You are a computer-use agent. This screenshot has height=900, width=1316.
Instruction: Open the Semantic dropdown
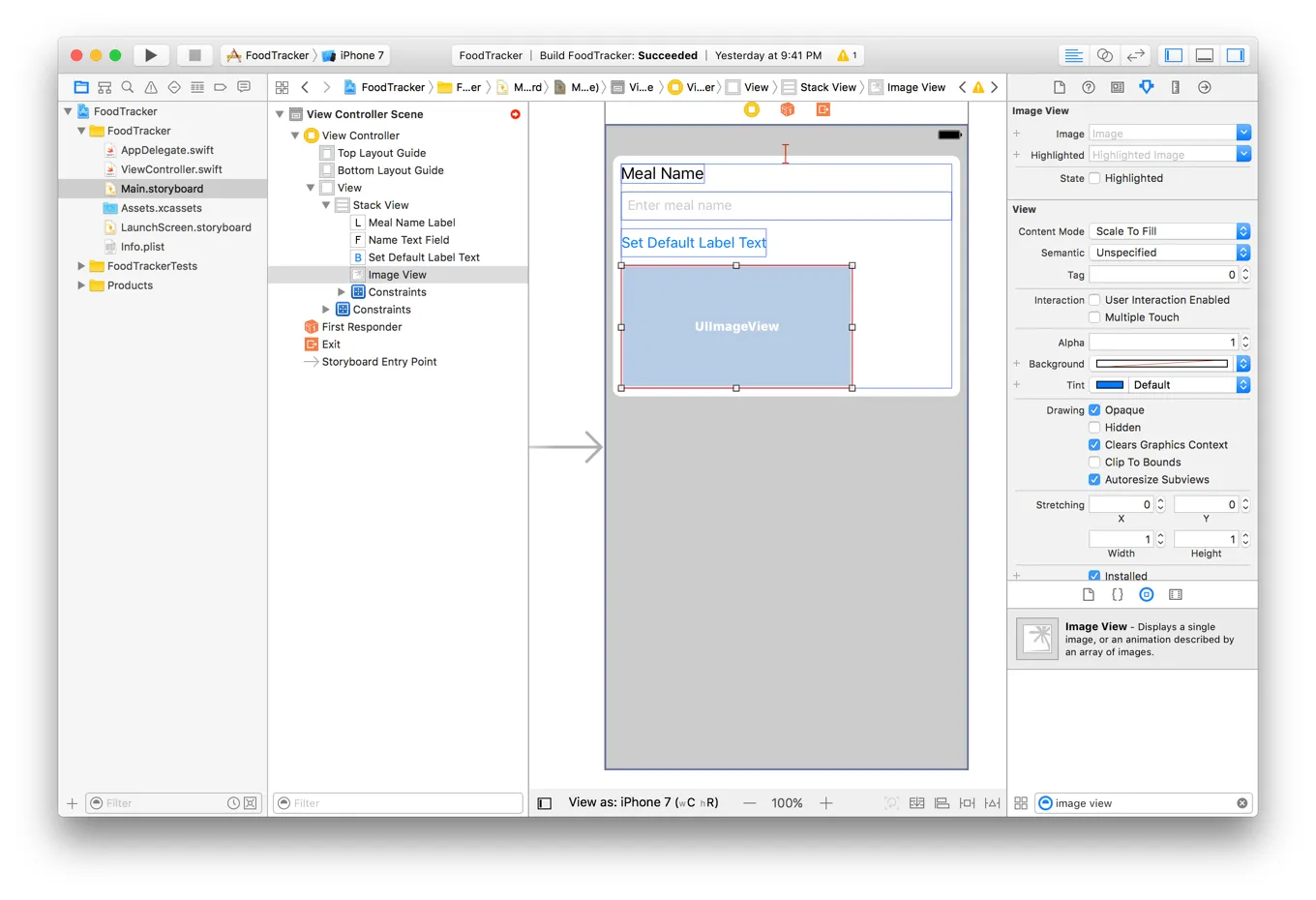click(1170, 253)
